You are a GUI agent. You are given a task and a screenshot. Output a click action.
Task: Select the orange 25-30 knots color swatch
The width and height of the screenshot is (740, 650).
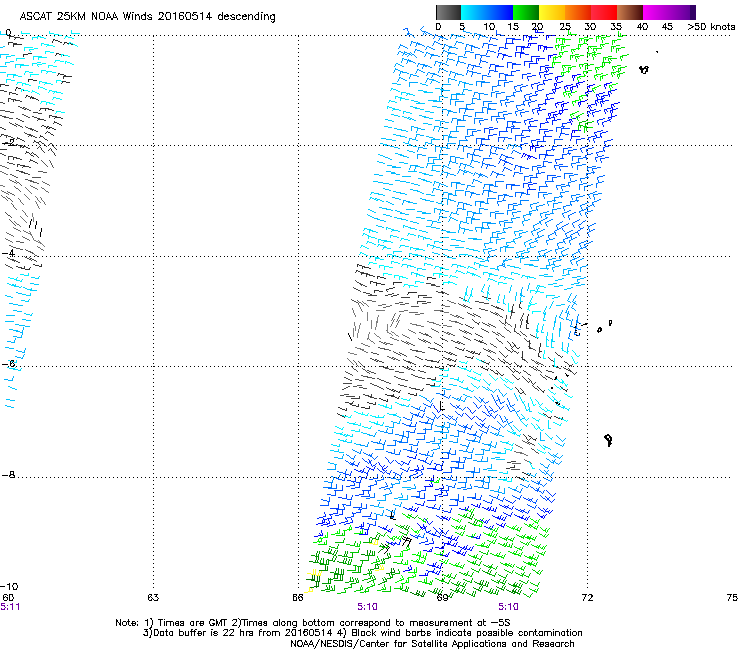pos(578,12)
